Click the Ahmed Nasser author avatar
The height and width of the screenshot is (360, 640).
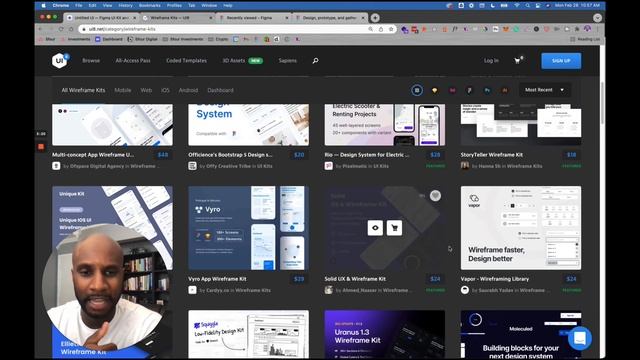click(329, 290)
